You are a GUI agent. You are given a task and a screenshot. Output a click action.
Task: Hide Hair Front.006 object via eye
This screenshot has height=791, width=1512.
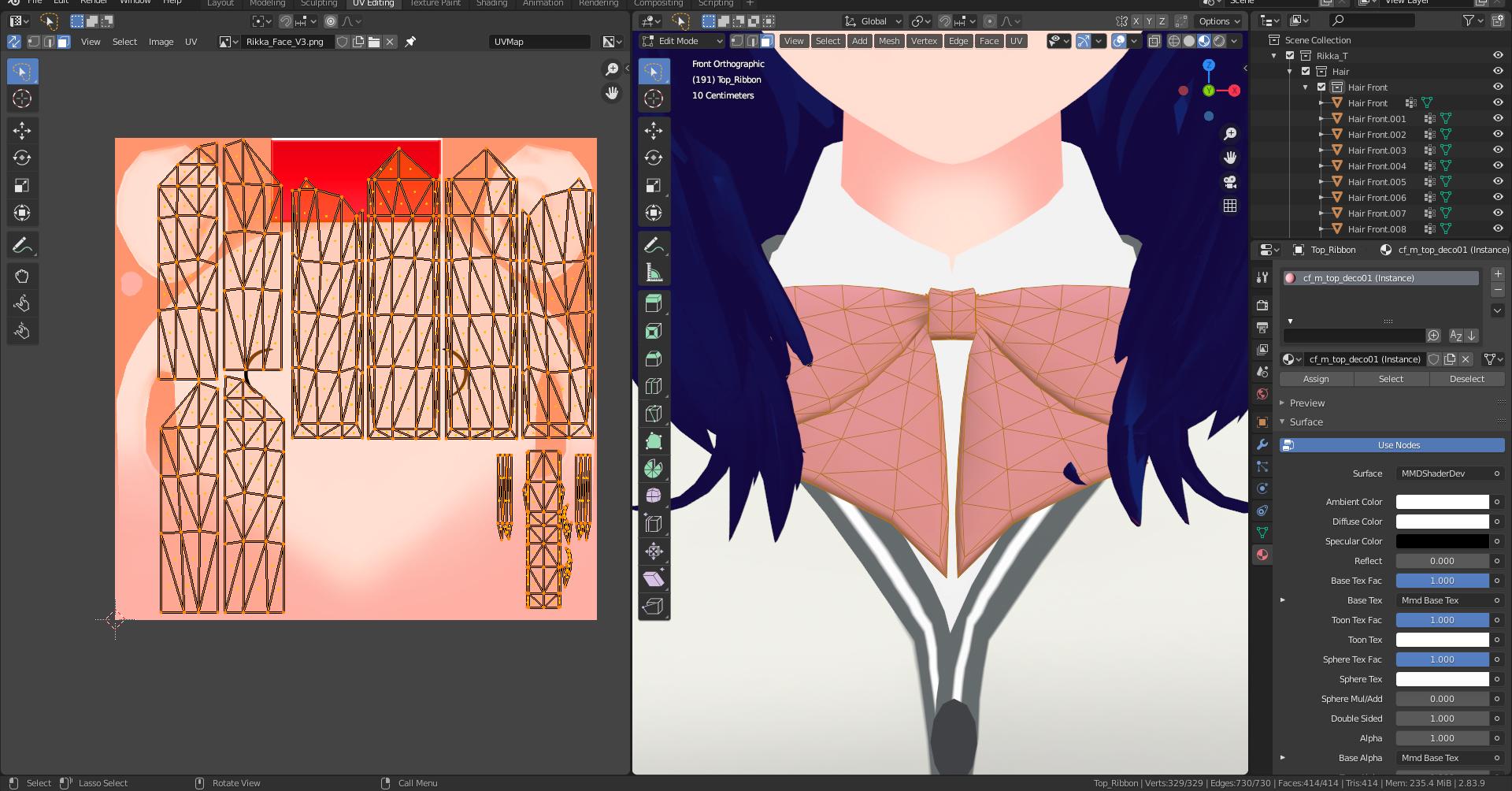[1498, 197]
